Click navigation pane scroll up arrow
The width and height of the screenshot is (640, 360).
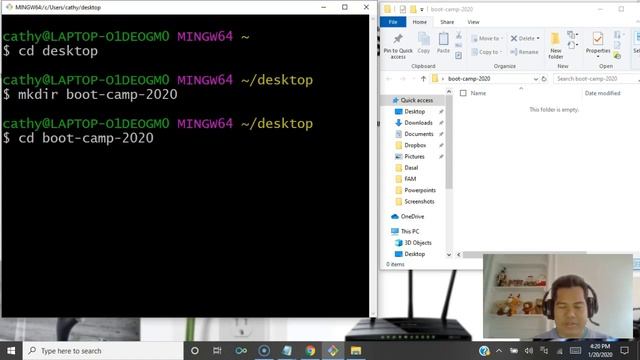click(x=449, y=92)
